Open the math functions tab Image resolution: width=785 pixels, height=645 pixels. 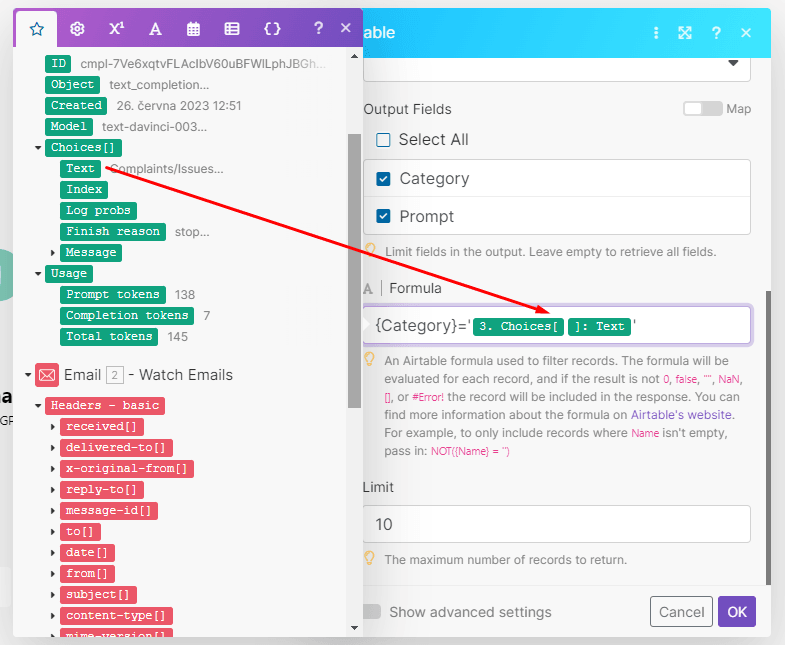pos(116,29)
